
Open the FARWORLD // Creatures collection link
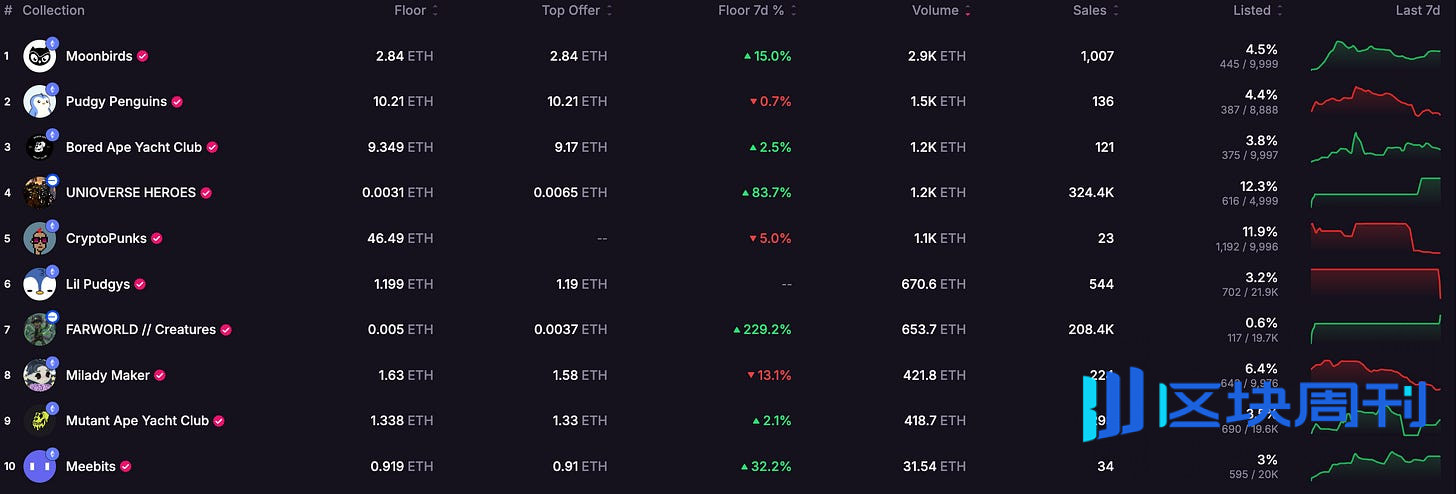(x=140, y=330)
